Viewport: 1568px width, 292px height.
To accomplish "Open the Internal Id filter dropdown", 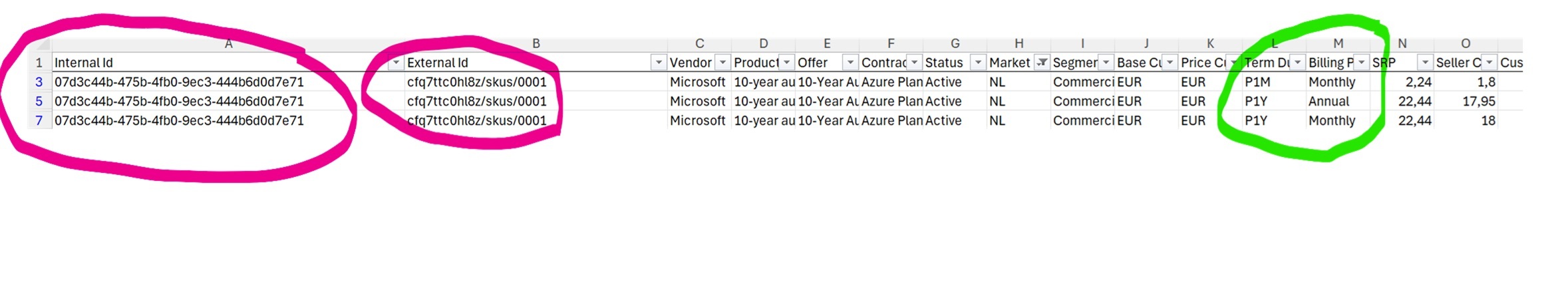I will tap(396, 63).
